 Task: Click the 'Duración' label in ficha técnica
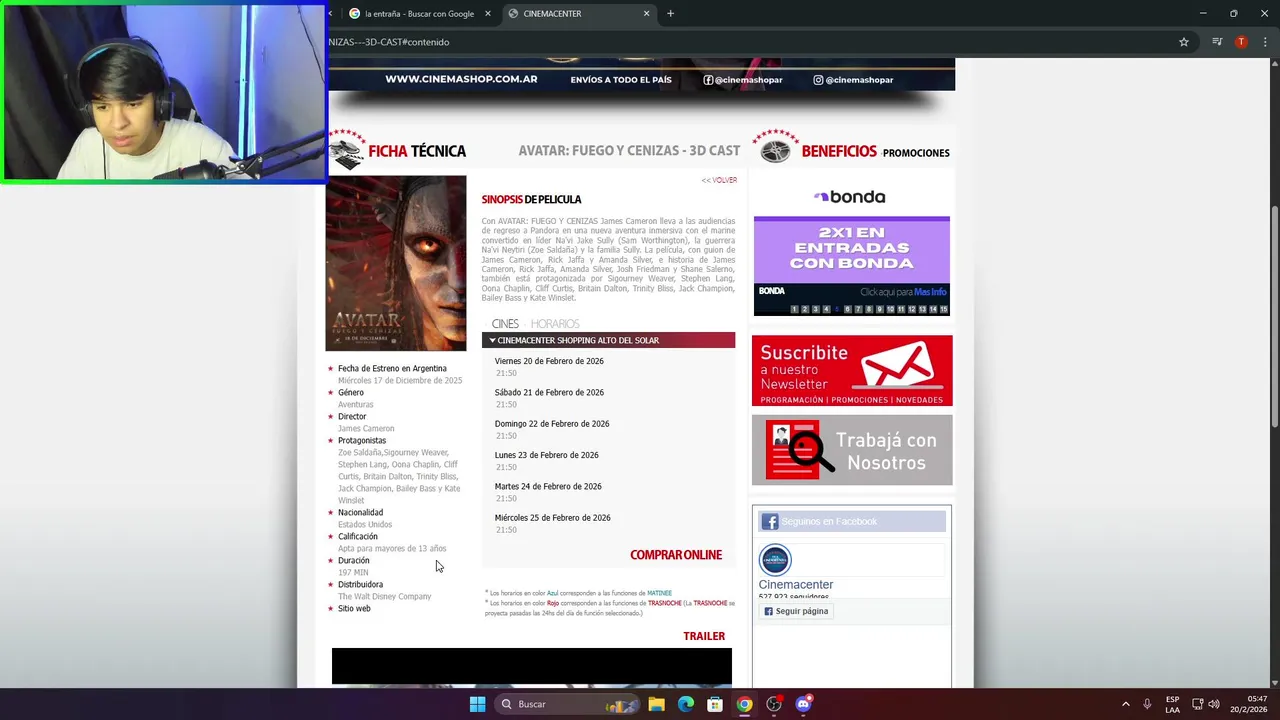tap(354, 561)
